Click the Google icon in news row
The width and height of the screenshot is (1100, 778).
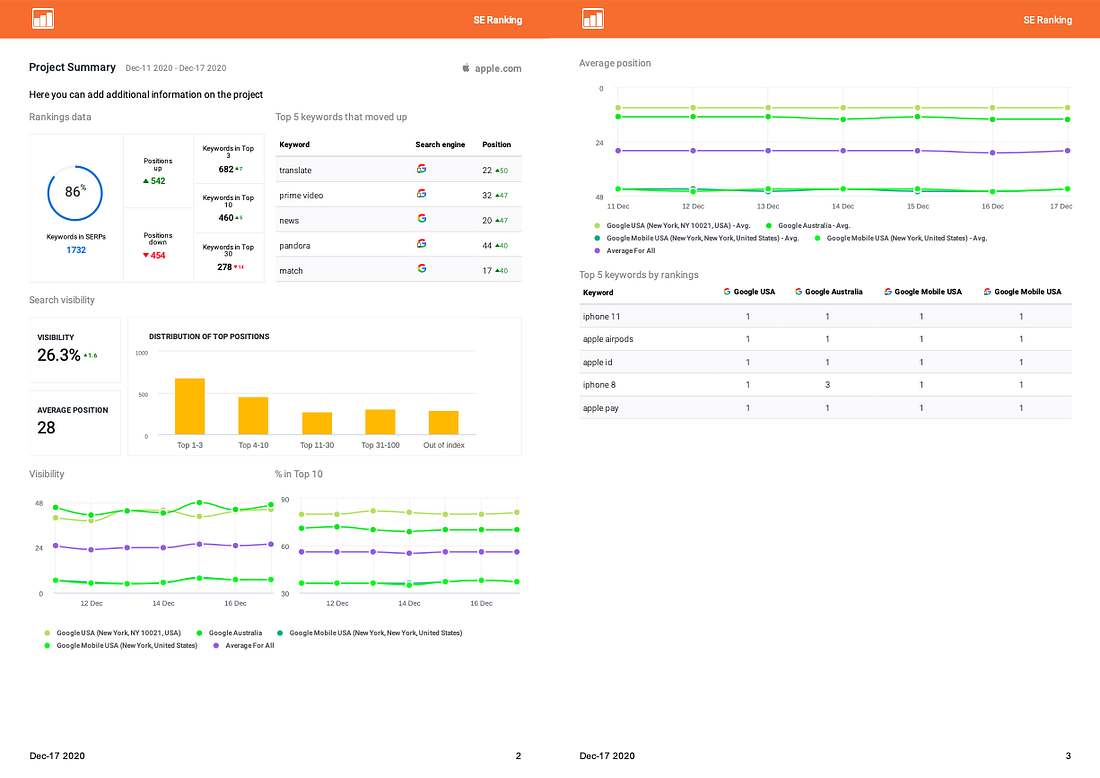coord(422,219)
